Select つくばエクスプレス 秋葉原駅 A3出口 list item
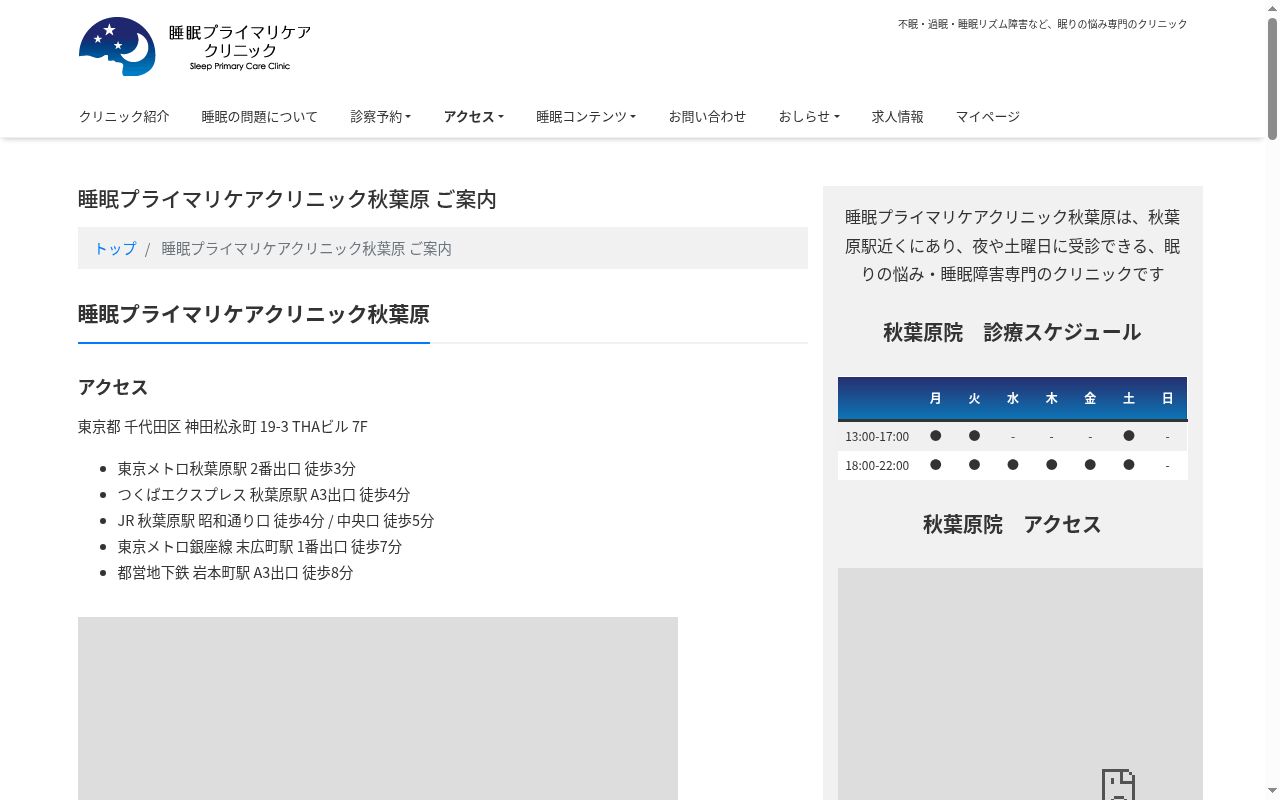 coord(264,494)
